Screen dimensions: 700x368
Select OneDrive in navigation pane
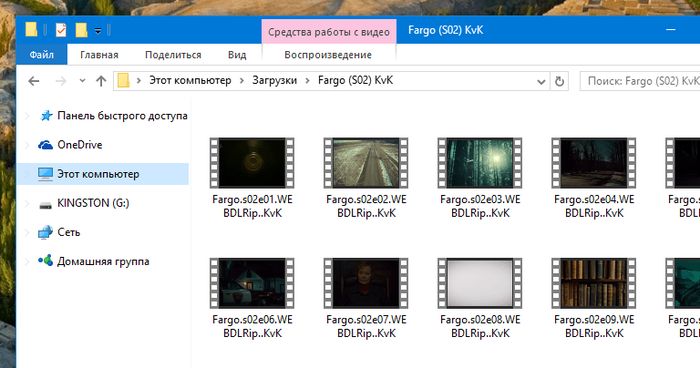pyautogui.click(x=79, y=145)
